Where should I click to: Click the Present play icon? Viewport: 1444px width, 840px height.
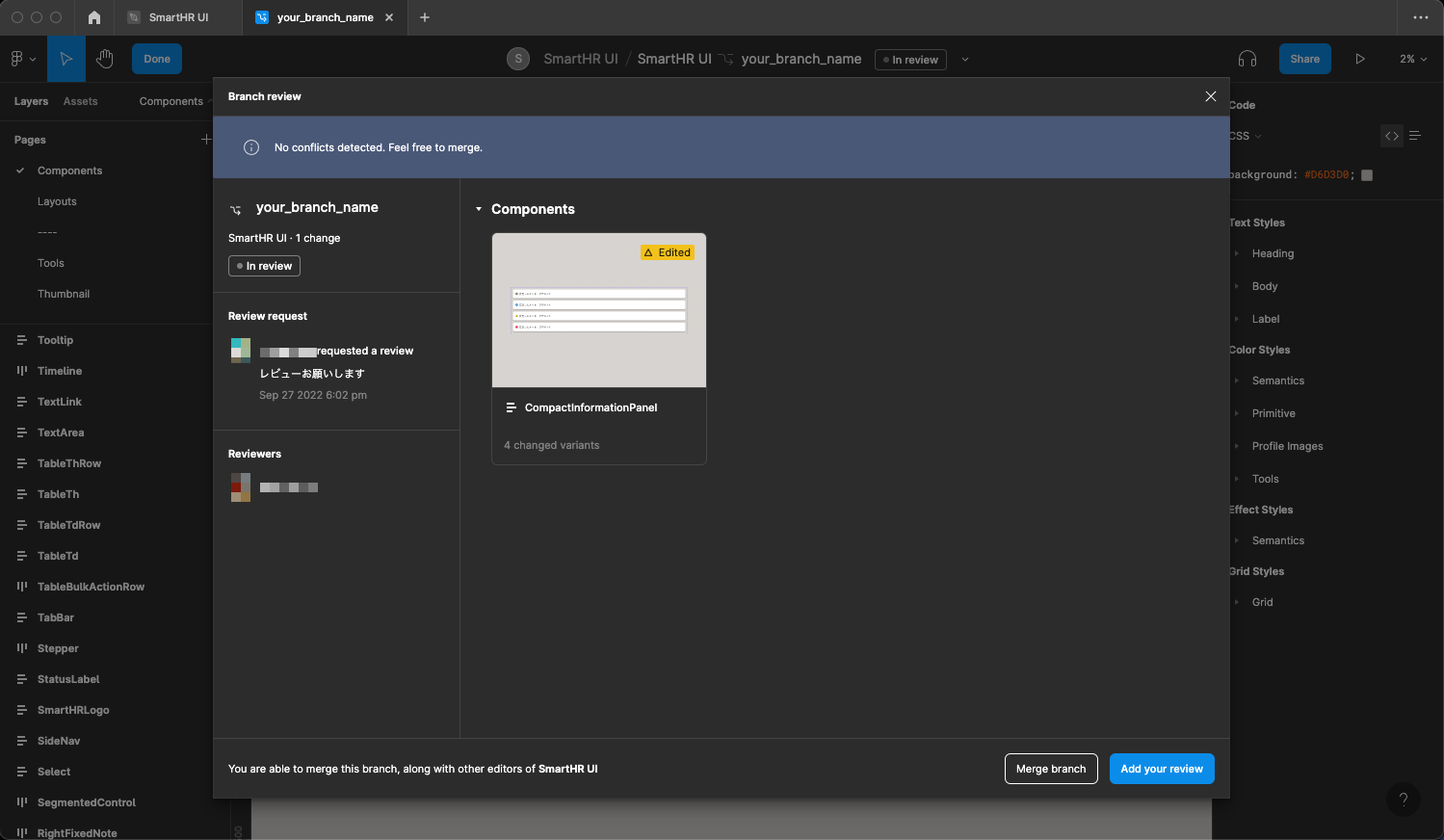click(x=1359, y=59)
